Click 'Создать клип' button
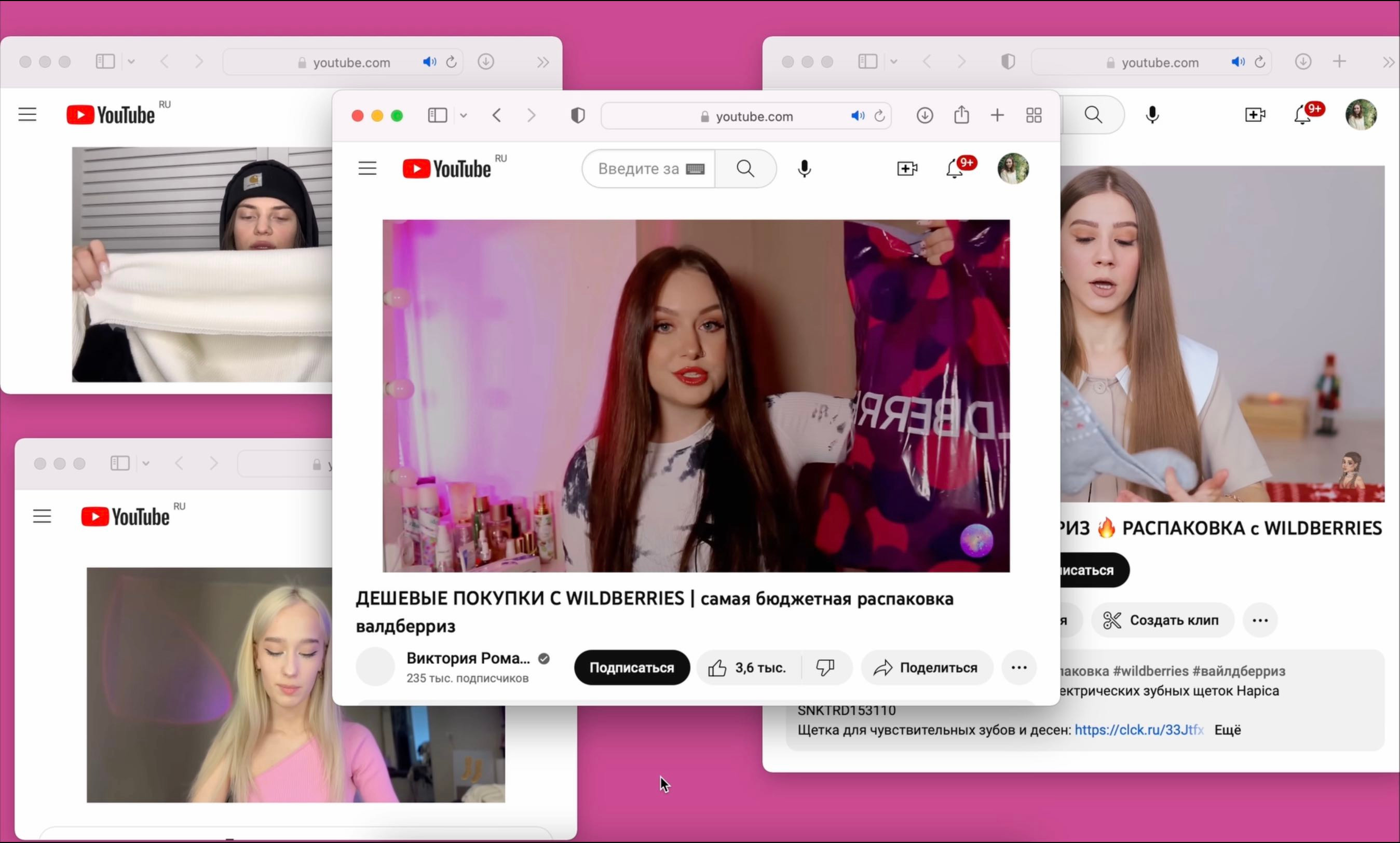 pyautogui.click(x=1163, y=620)
